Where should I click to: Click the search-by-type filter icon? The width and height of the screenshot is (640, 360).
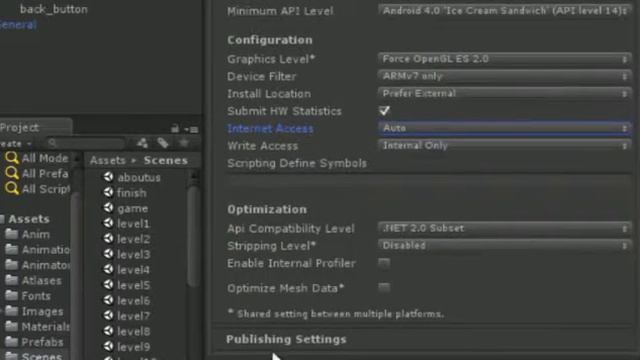click(x=142, y=143)
